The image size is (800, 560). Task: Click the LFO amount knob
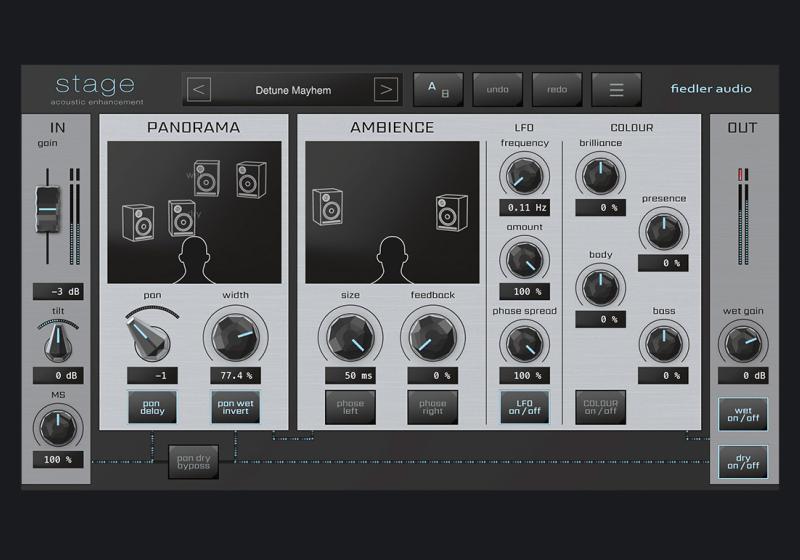pyautogui.click(x=524, y=260)
